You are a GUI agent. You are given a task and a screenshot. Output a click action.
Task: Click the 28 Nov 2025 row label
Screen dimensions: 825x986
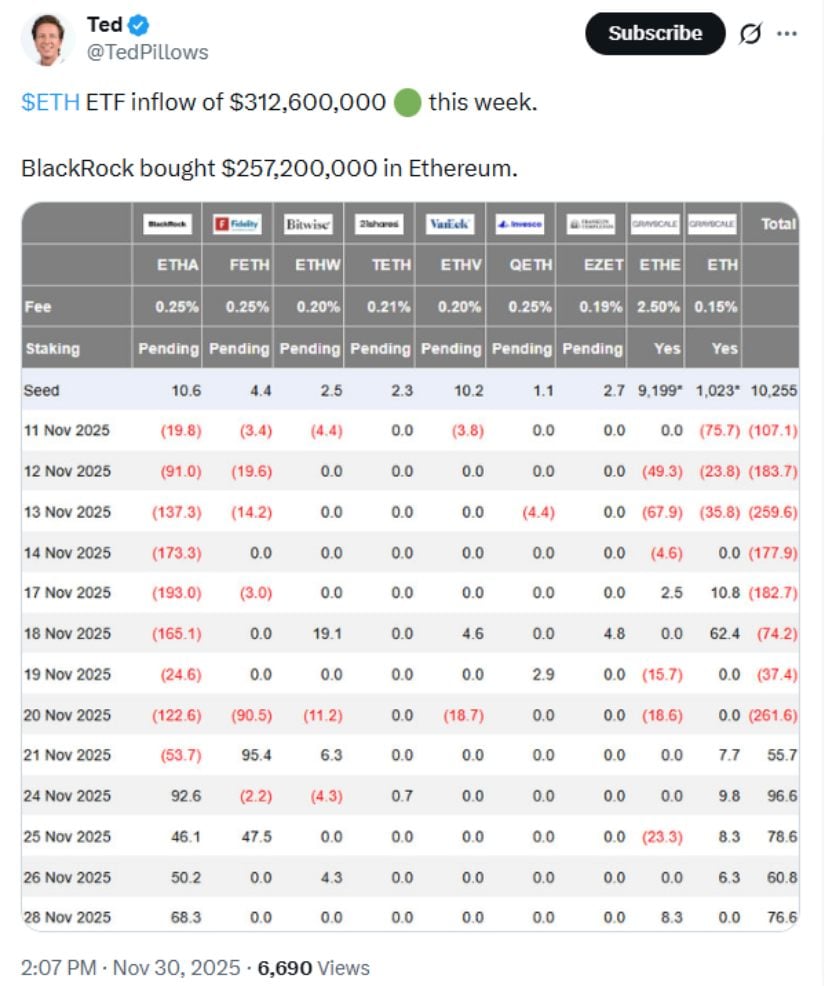click(x=67, y=916)
